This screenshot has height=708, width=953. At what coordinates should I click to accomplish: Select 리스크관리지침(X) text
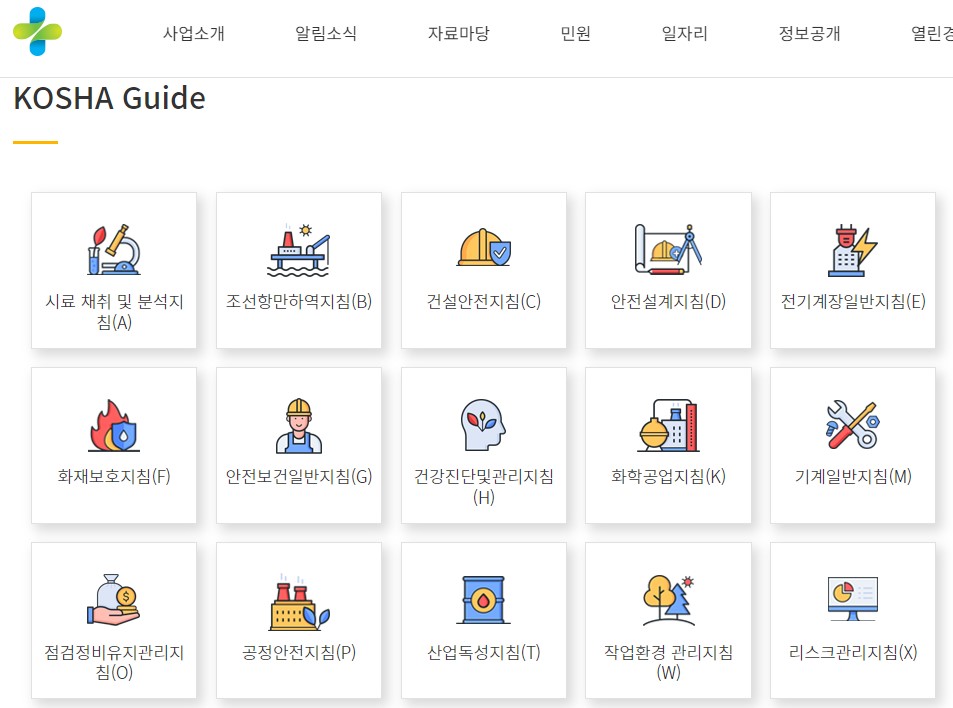853,652
